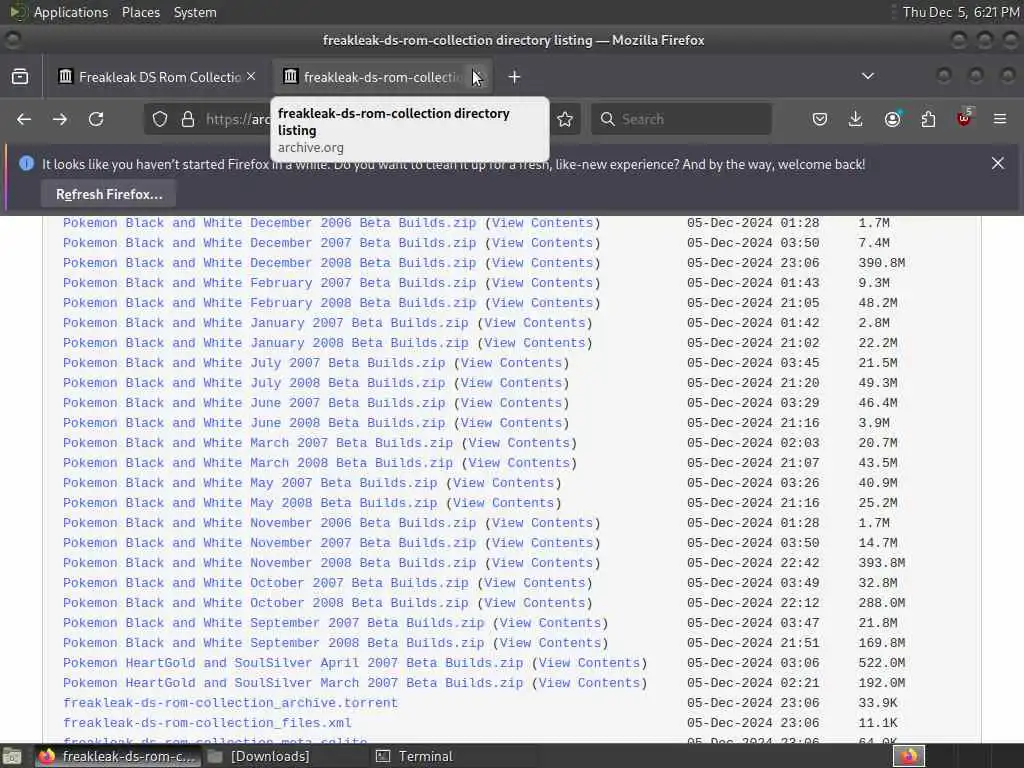Download June 2007 Beta Builds.zip
Screen dimensions: 1024x768
(253, 403)
